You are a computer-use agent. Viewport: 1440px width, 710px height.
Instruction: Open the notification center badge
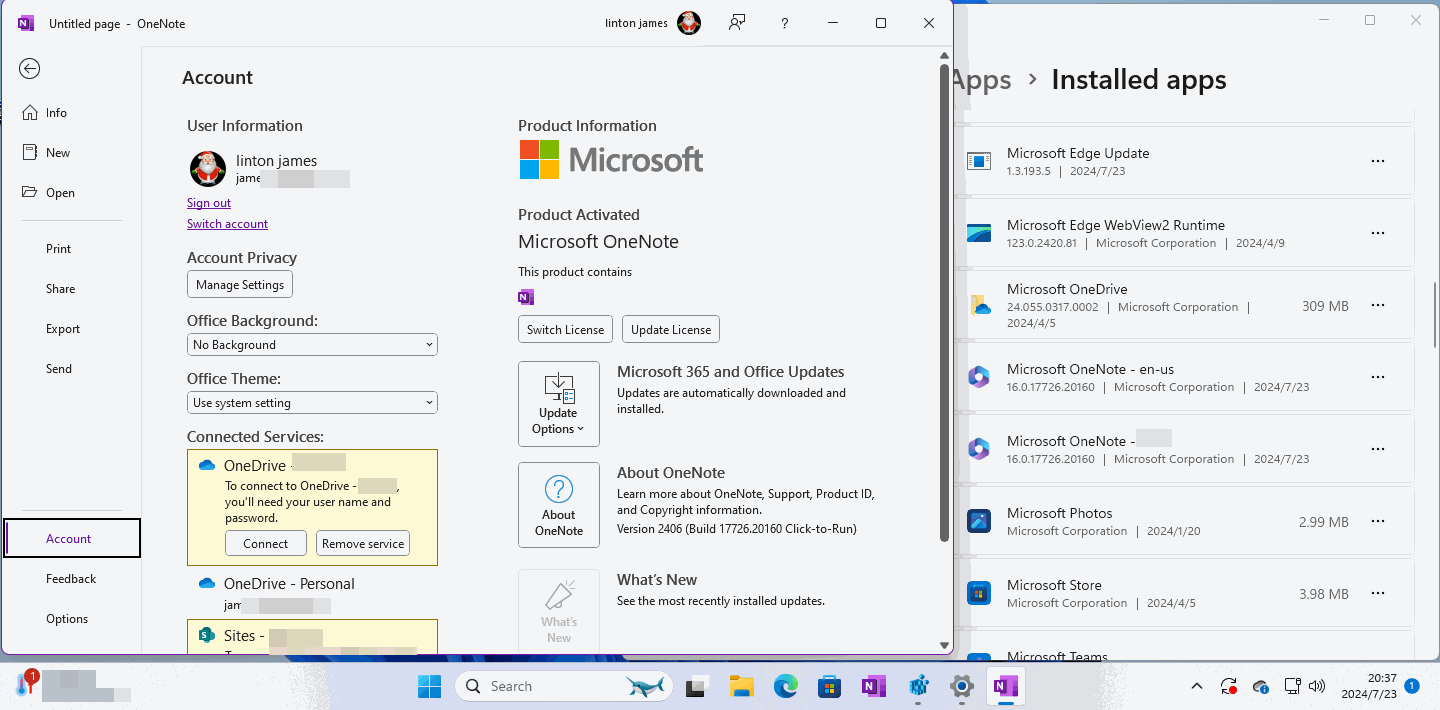(1411, 686)
